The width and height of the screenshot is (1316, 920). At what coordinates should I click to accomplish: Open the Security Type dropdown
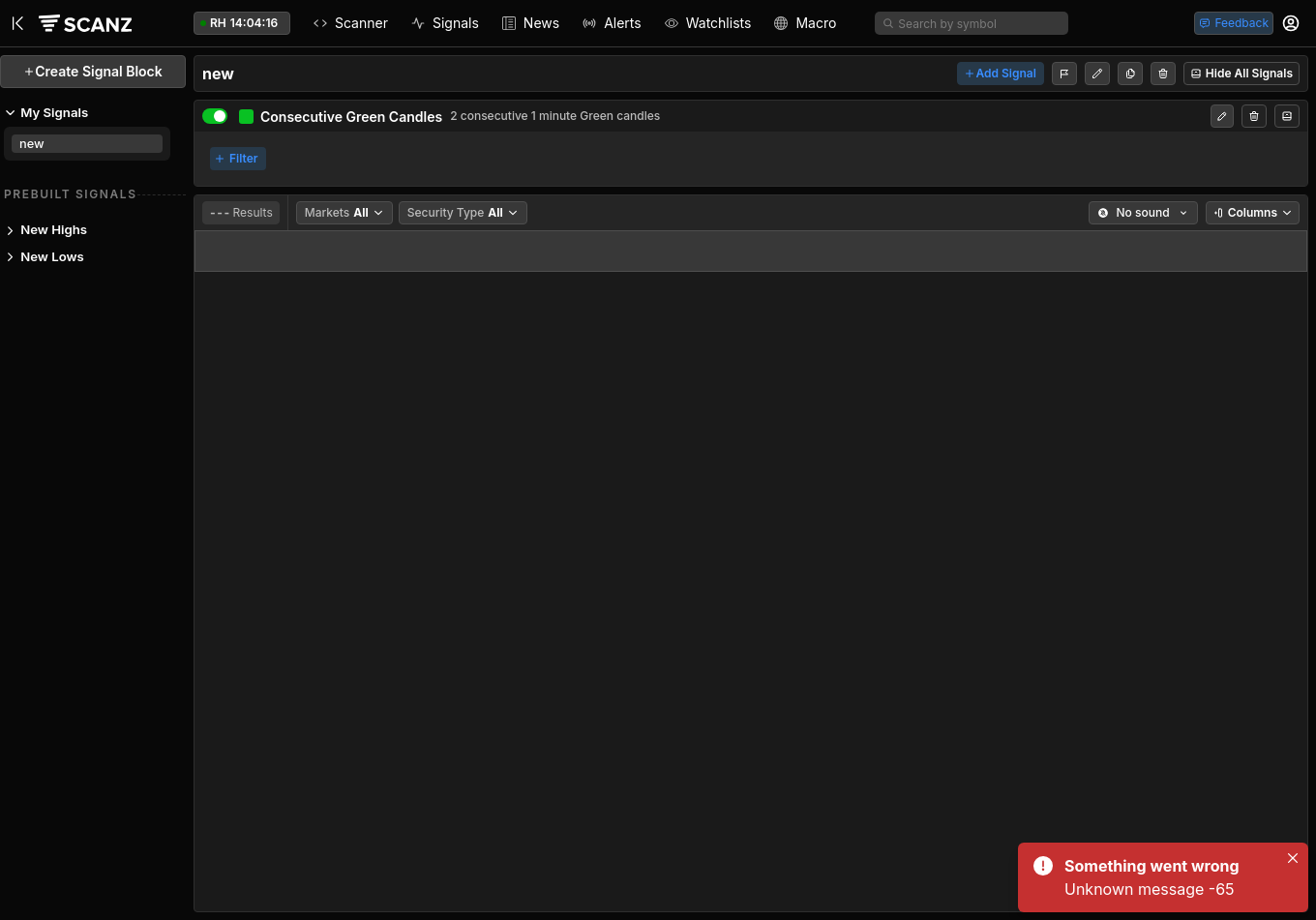click(463, 213)
